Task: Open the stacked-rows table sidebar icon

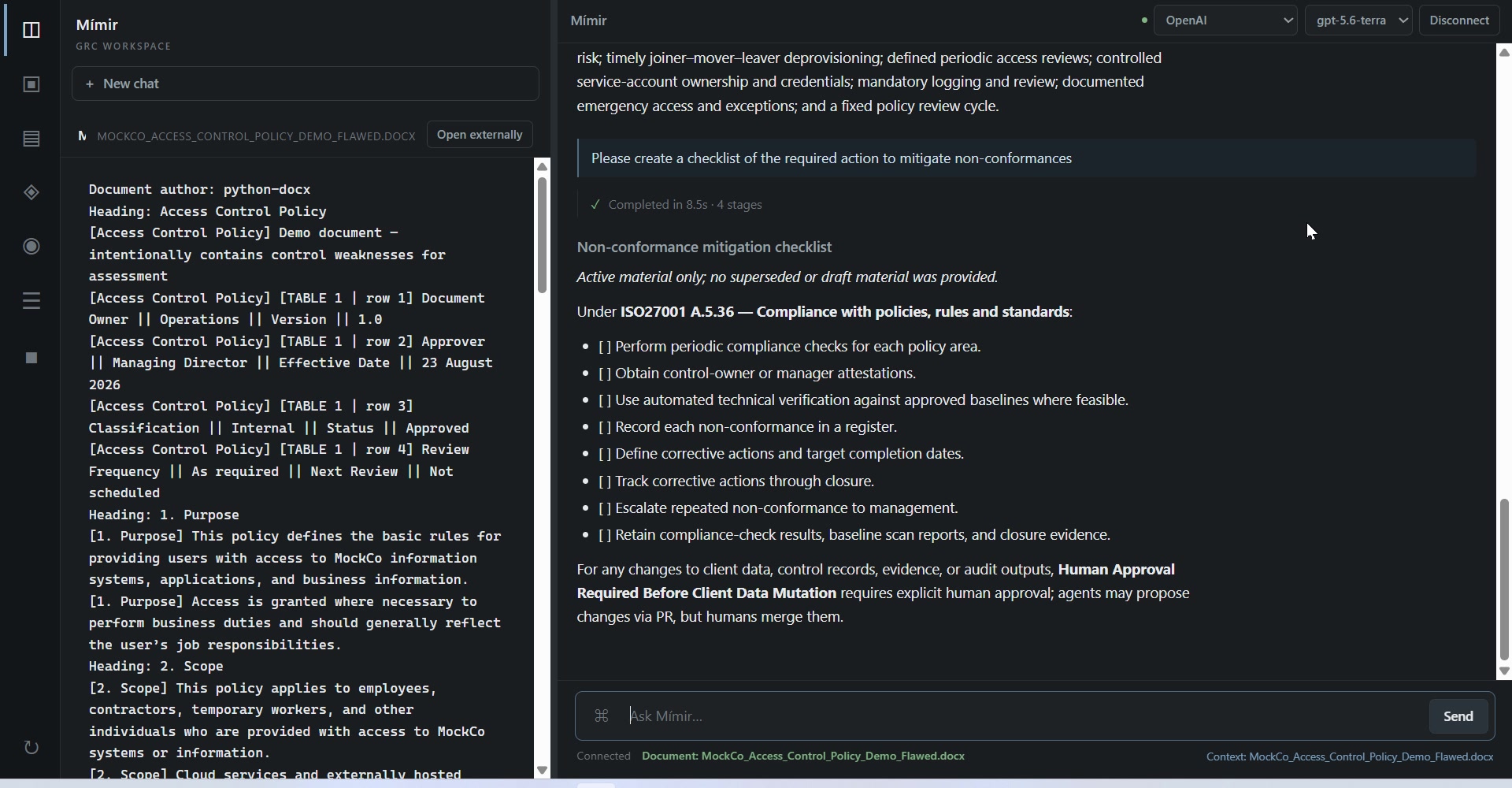Action: click(x=31, y=139)
